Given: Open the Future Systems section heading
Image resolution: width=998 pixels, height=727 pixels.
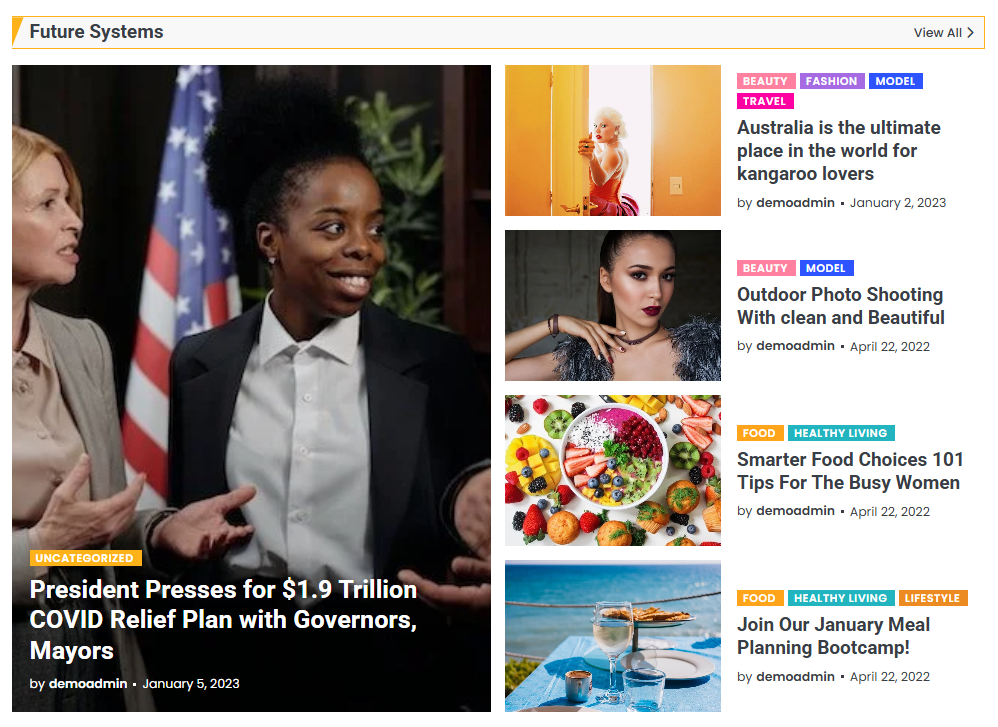Looking at the screenshot, I should pyautogui.click(x=96, y=32).
